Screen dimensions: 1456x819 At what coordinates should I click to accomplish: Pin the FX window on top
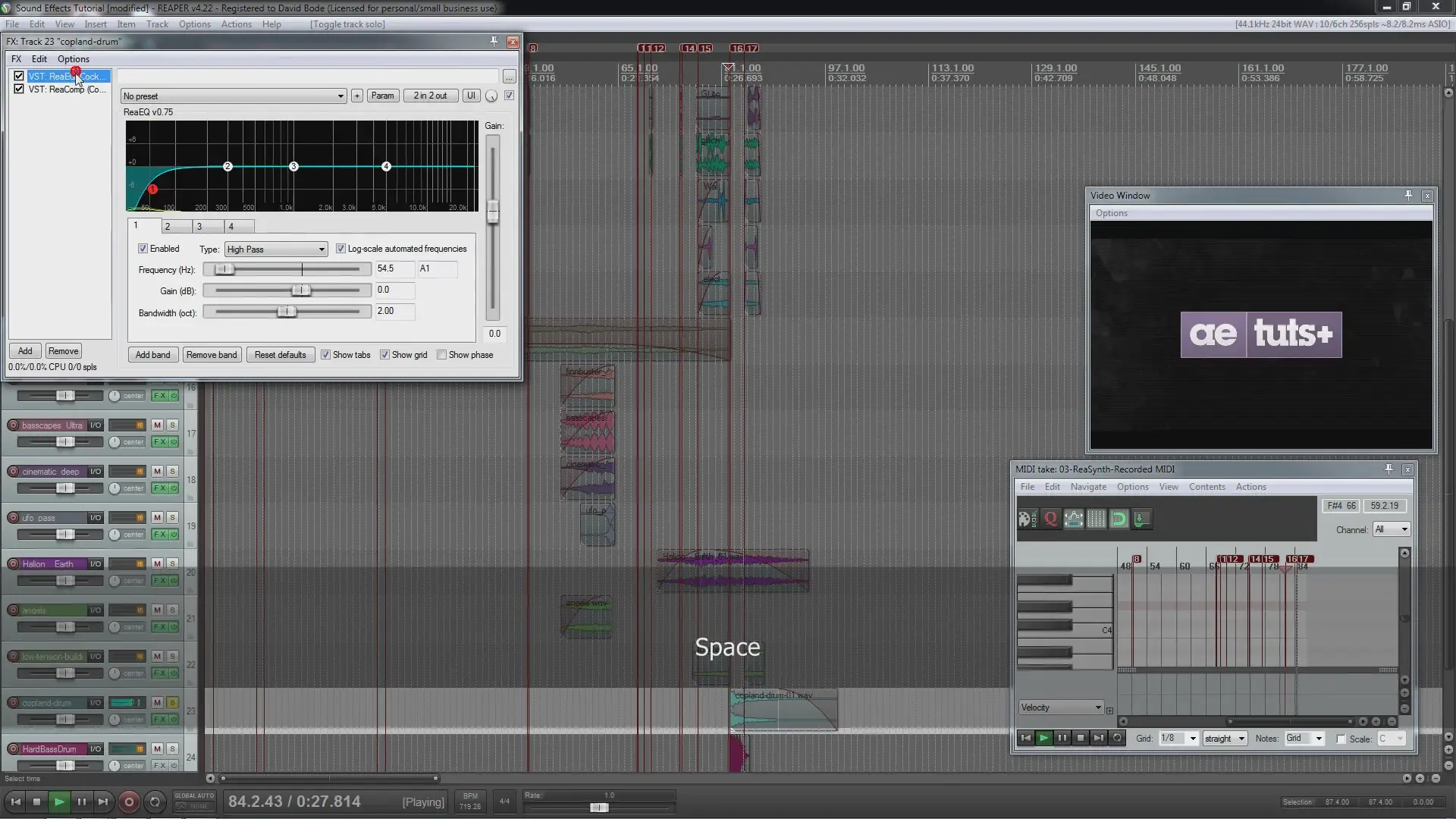(x=494, y=42)
